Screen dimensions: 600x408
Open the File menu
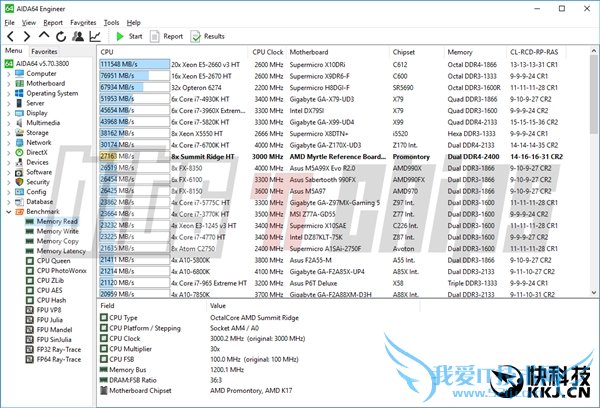(x=10, y=23)
